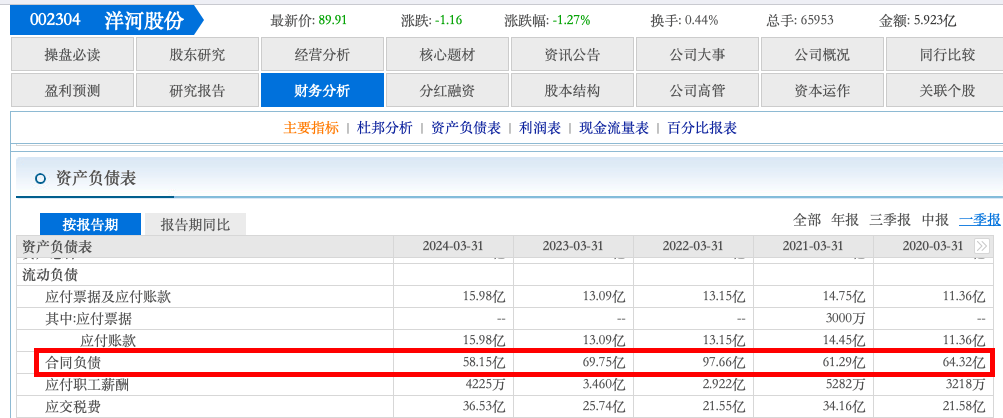
Task: Open the 资讯公告 tab
Action: (x=572, y=54)
